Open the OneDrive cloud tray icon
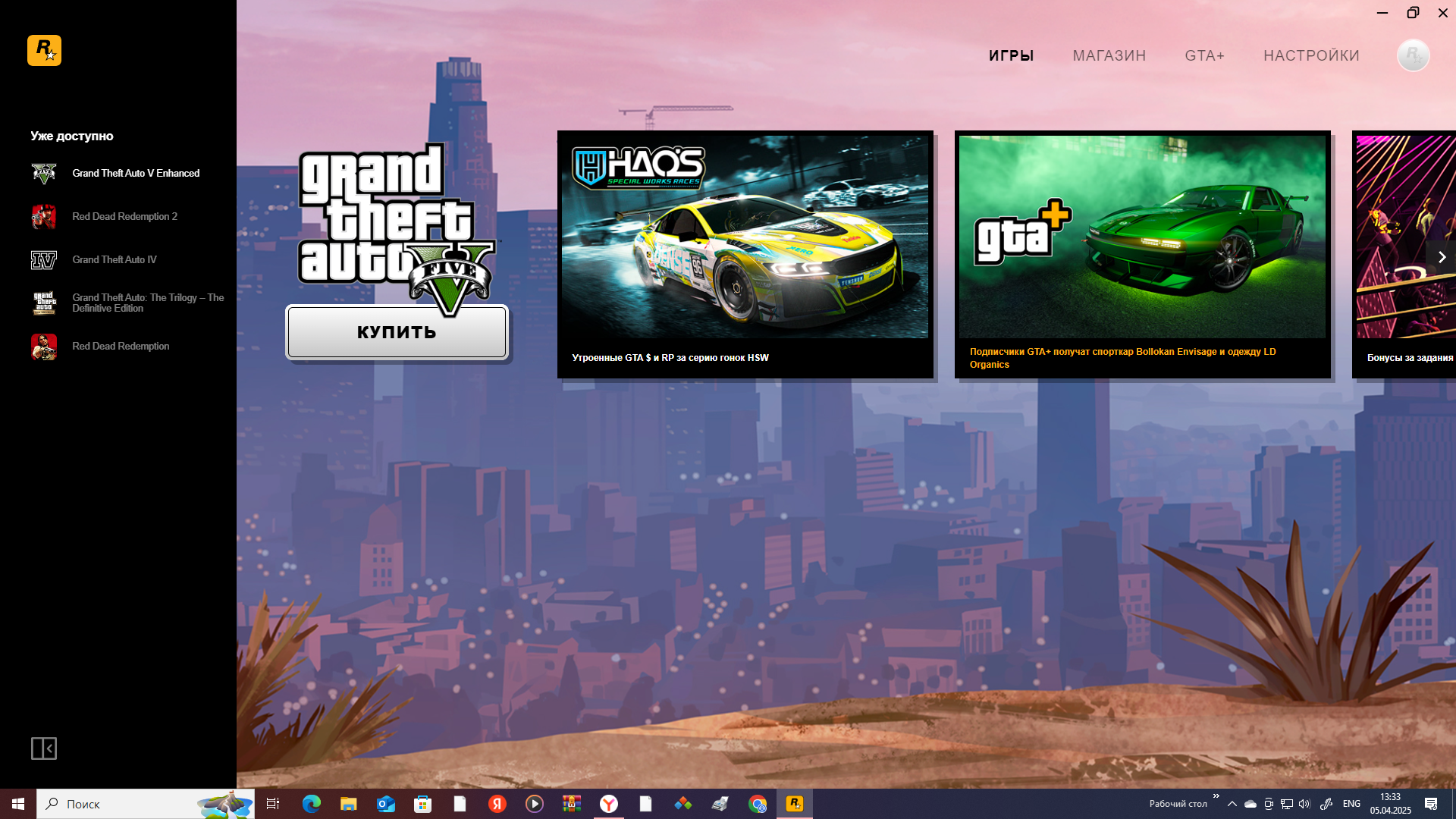The width and height of the screenshot is (1456, 819). click(x=1250, y=804)
